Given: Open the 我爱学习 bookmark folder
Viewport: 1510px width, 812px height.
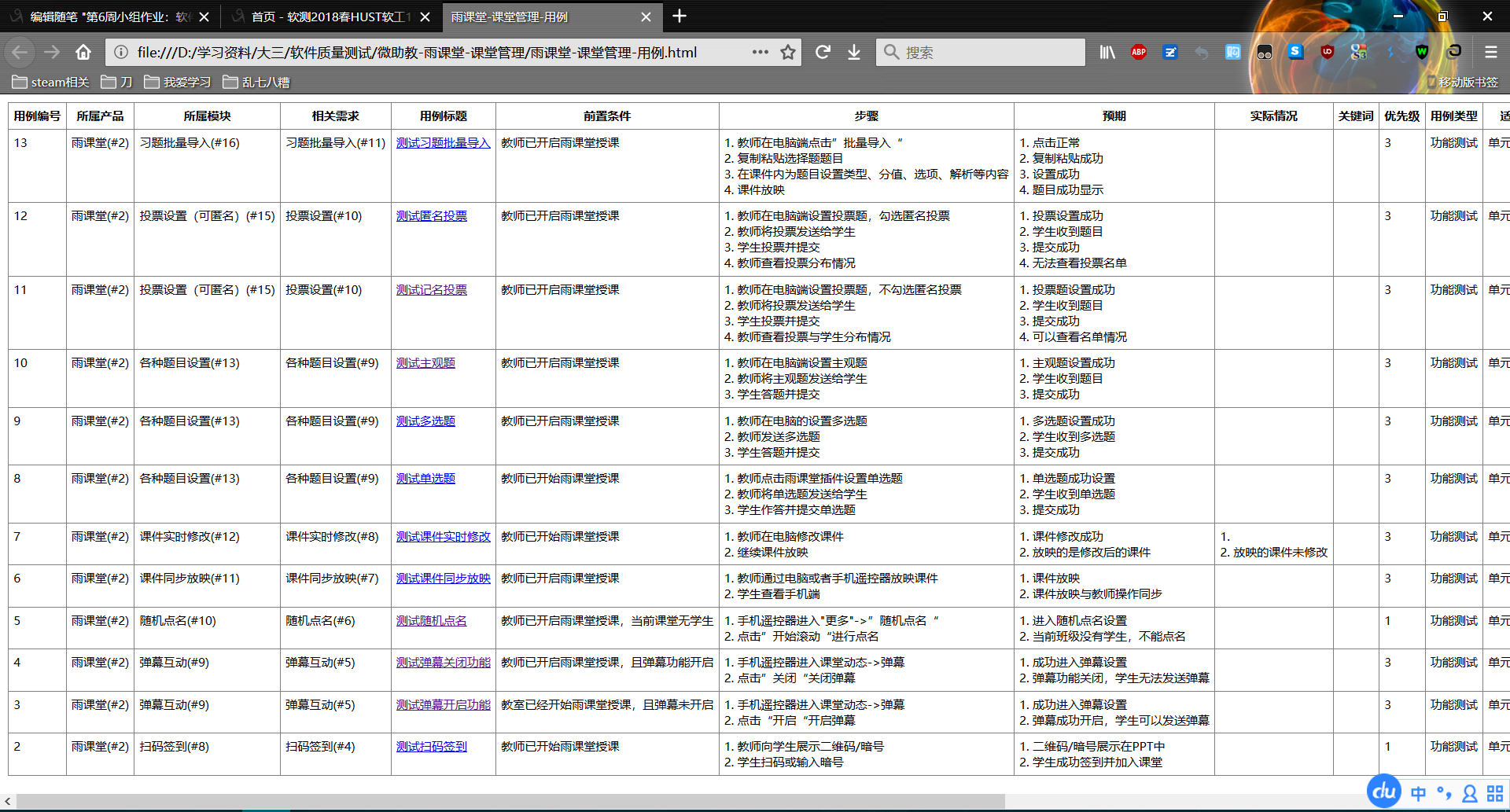Looking at the screenshot, I should pos(178,82).
